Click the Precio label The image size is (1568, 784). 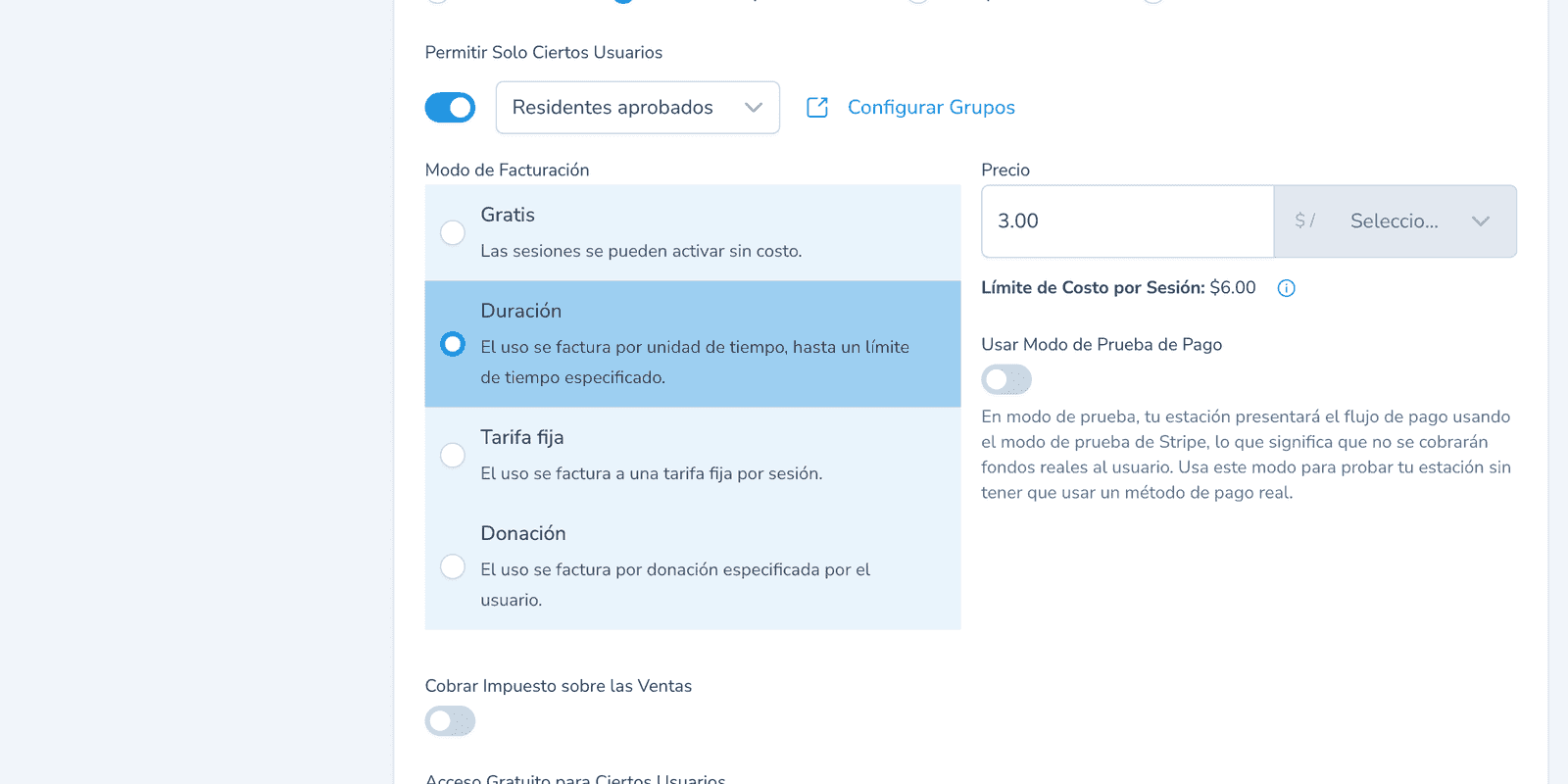pyautogui.click(x=1005, y=170)
